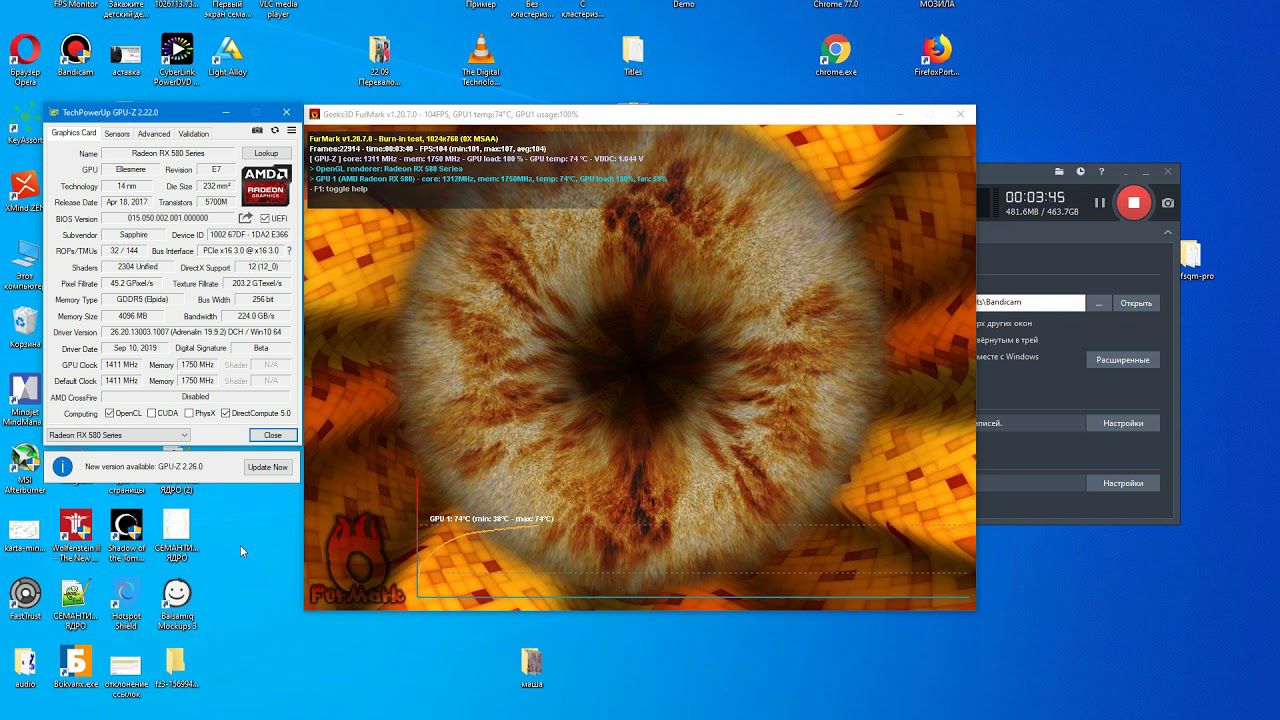Click Bus Interface question mark icon
The image size is (1280, 720).
tap(290, 251)
